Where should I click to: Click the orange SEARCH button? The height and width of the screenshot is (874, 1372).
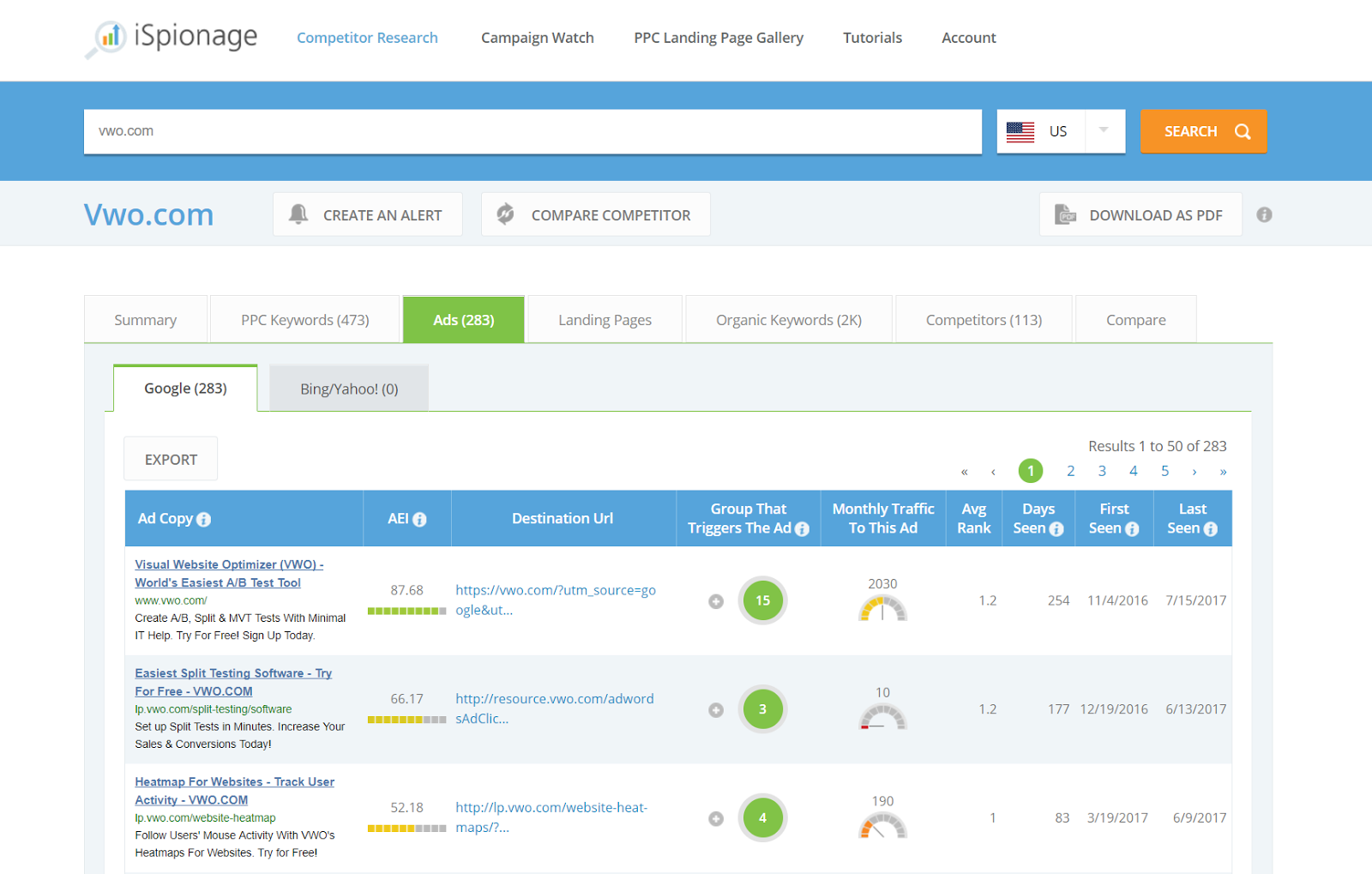[x=1203, y=131]
